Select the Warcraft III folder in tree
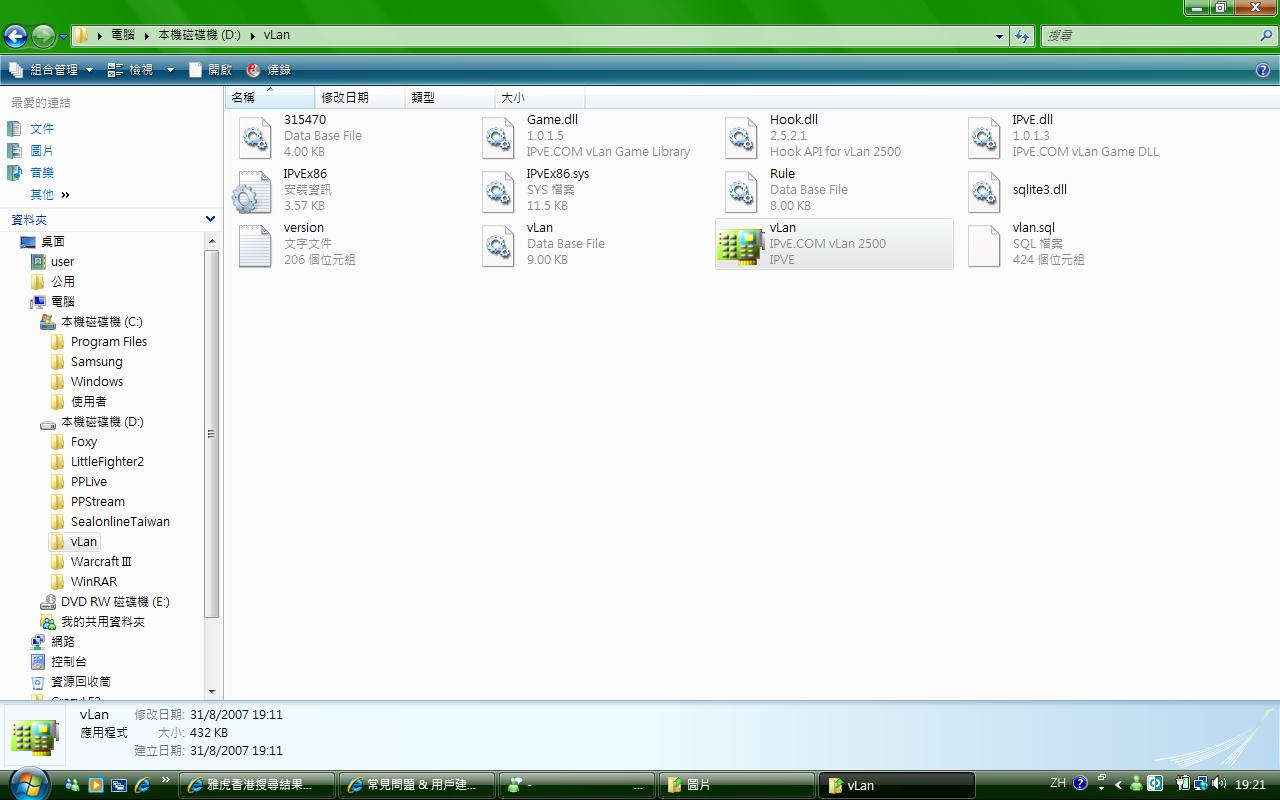This screenshot has height=800, width=1280. pyautogui.click(x=100, y=561)
